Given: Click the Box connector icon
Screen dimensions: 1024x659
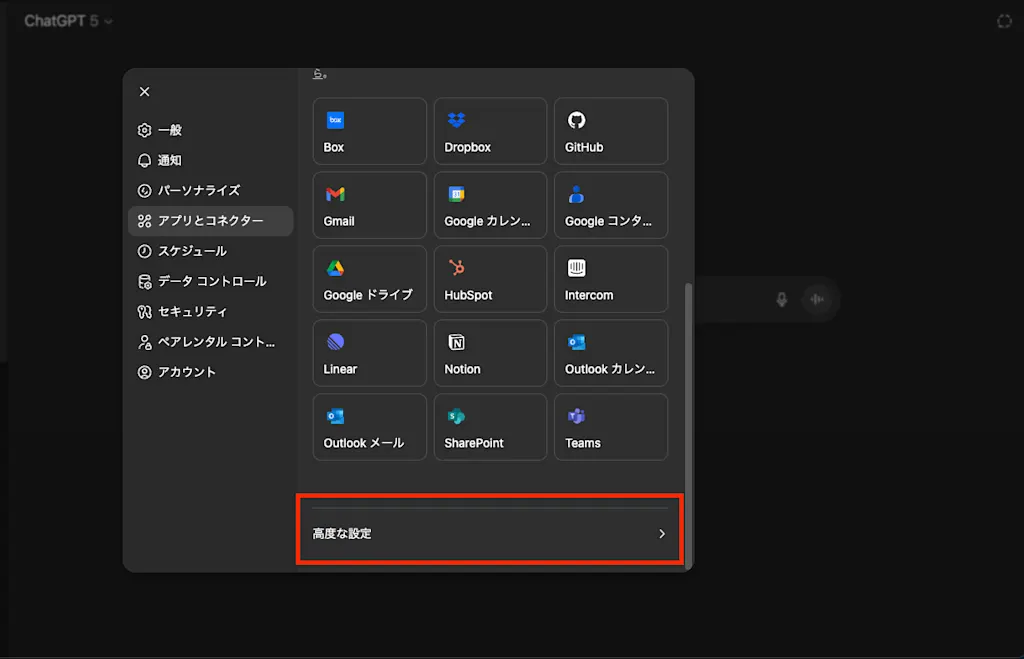Looking at the screenshot, I should coord(335,120).
